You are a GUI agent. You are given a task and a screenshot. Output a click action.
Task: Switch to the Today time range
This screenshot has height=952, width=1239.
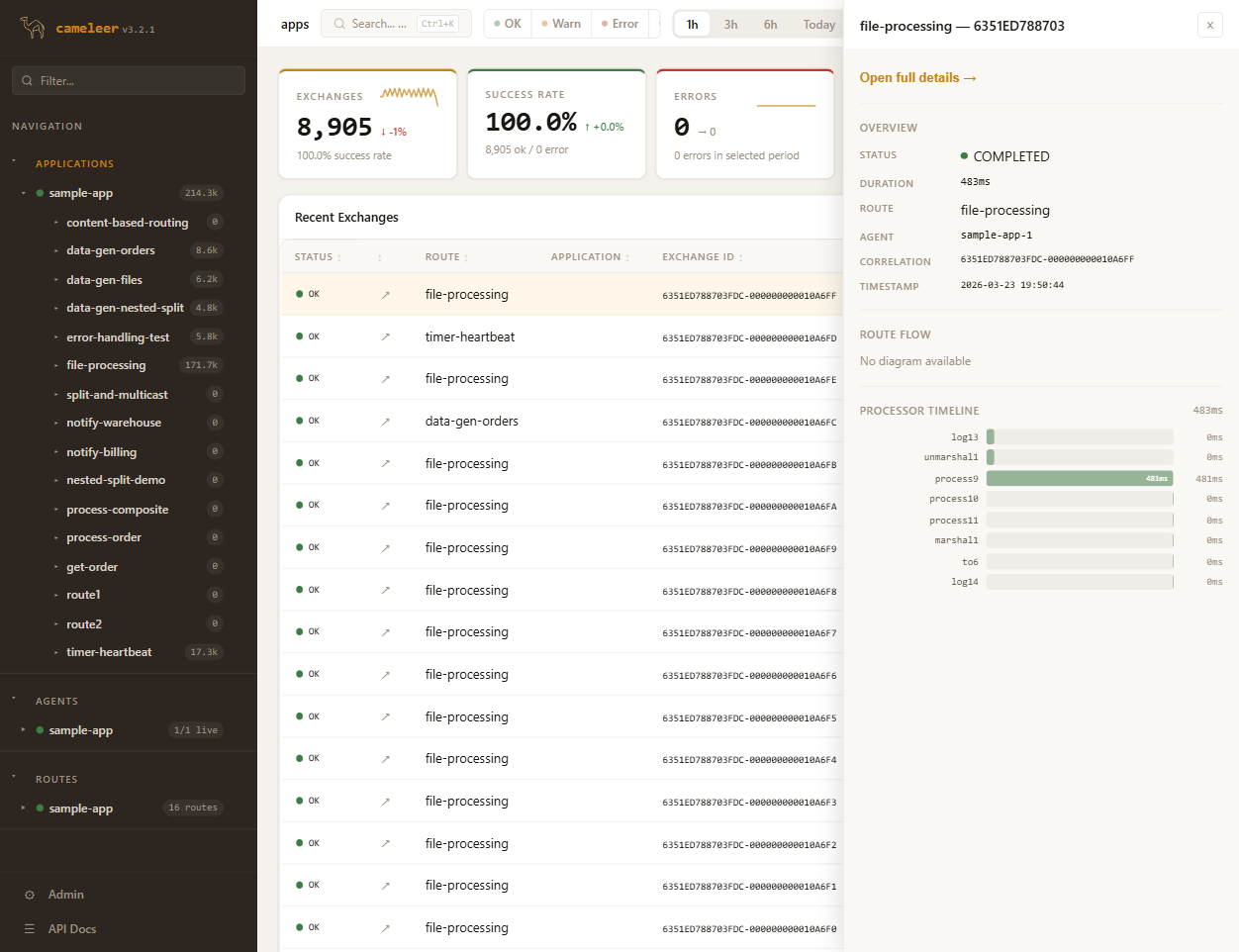(818, 25)
